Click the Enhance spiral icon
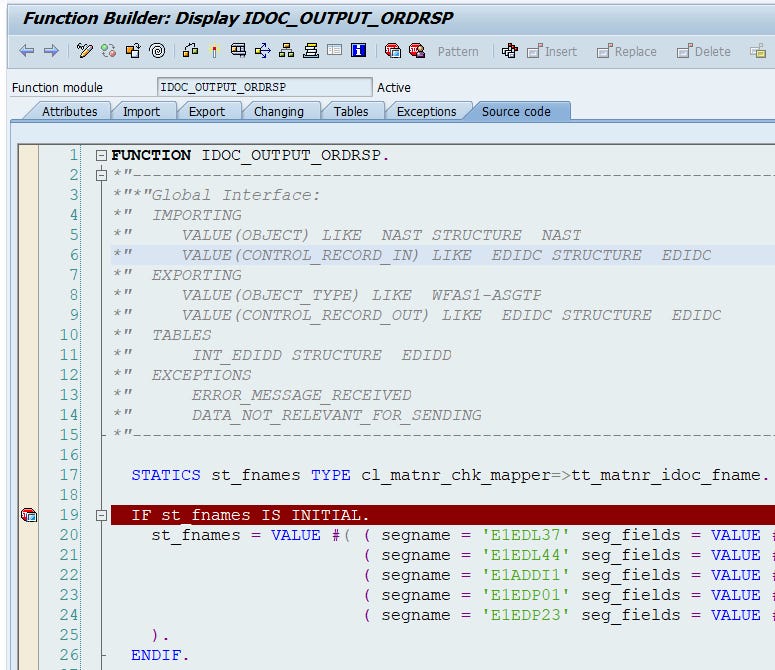The height and width of the screenshot is (670, 775). pos(157,50)
